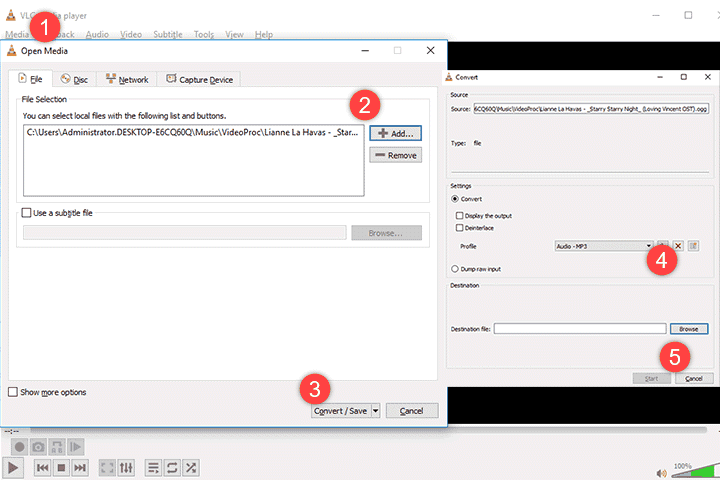
Task: Maximize the main VLC window
Action: (x=688, y=15)
